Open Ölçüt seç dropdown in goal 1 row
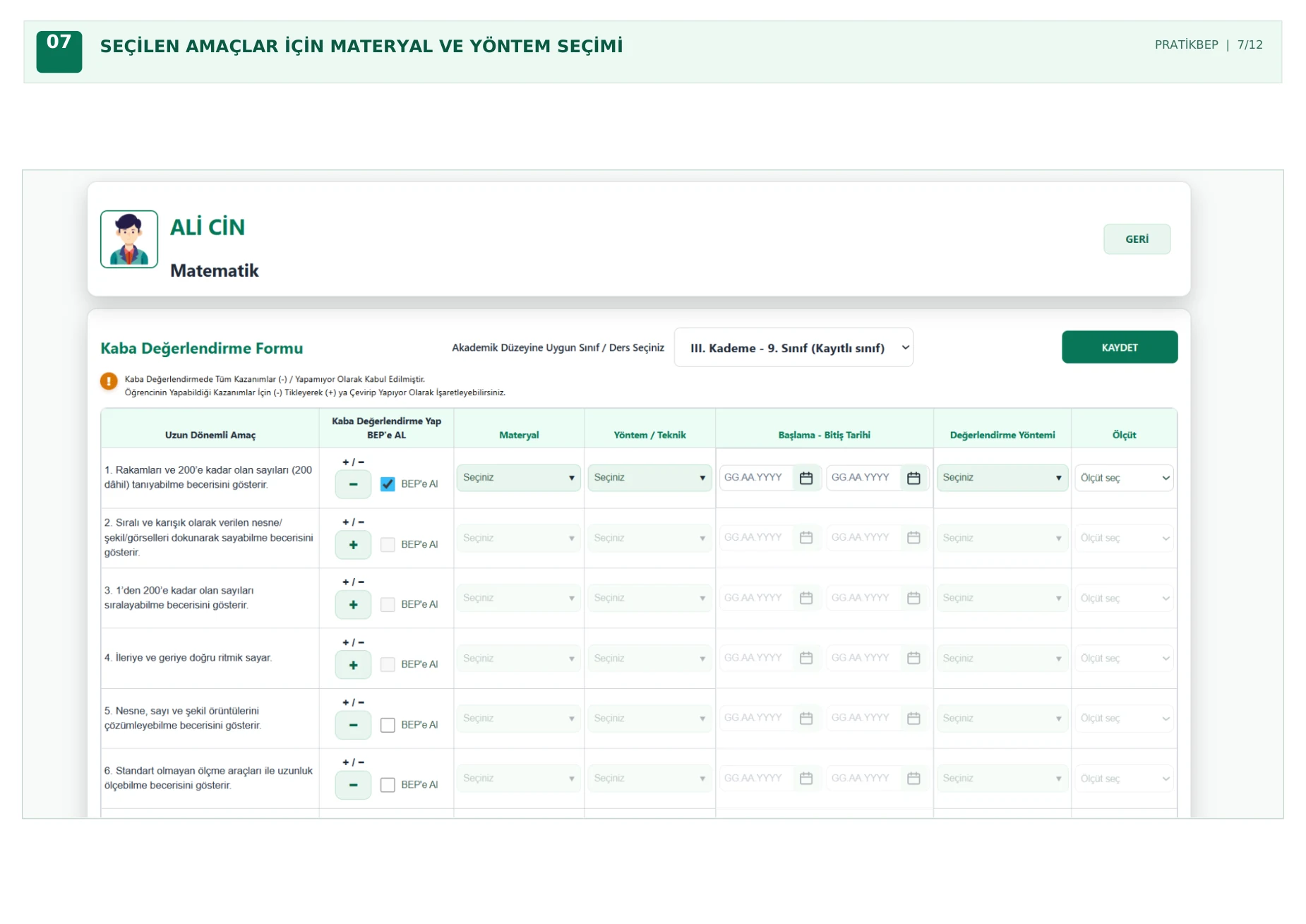Viewport: 1306px width, 924px height. pos(1124,478)
